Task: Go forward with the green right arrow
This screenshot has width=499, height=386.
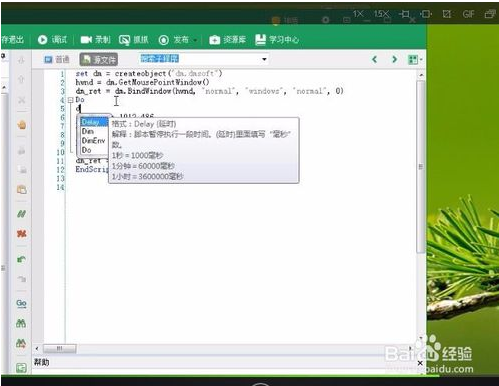Action: (395, 60)
